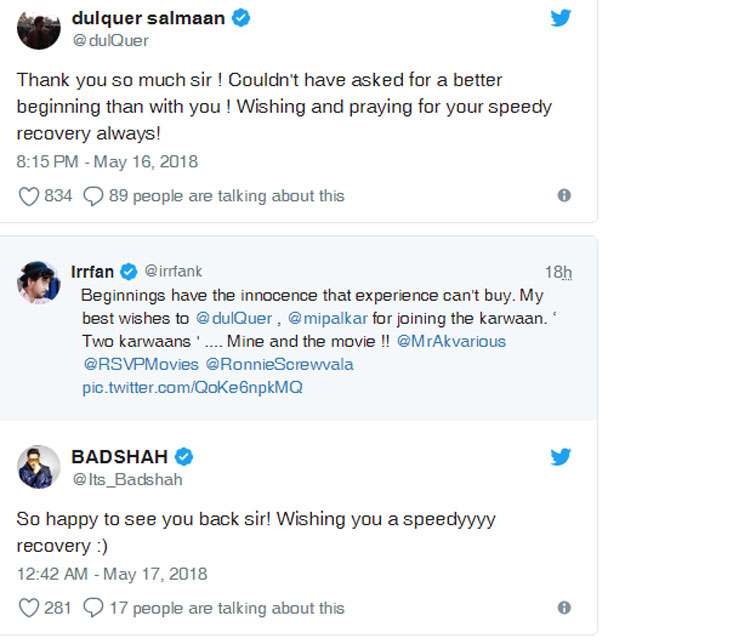The image size is (750, 644).
Task: Open Irrfan's profile avatar
Action: coord(39,283)
